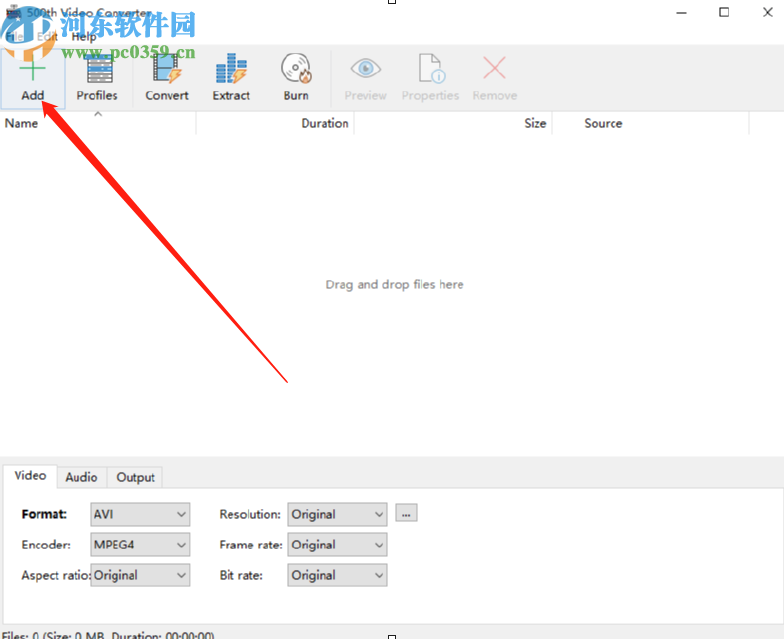
Task: Sort list by the Duration column header
Action: pyautogui.click(x=276, y=123)
